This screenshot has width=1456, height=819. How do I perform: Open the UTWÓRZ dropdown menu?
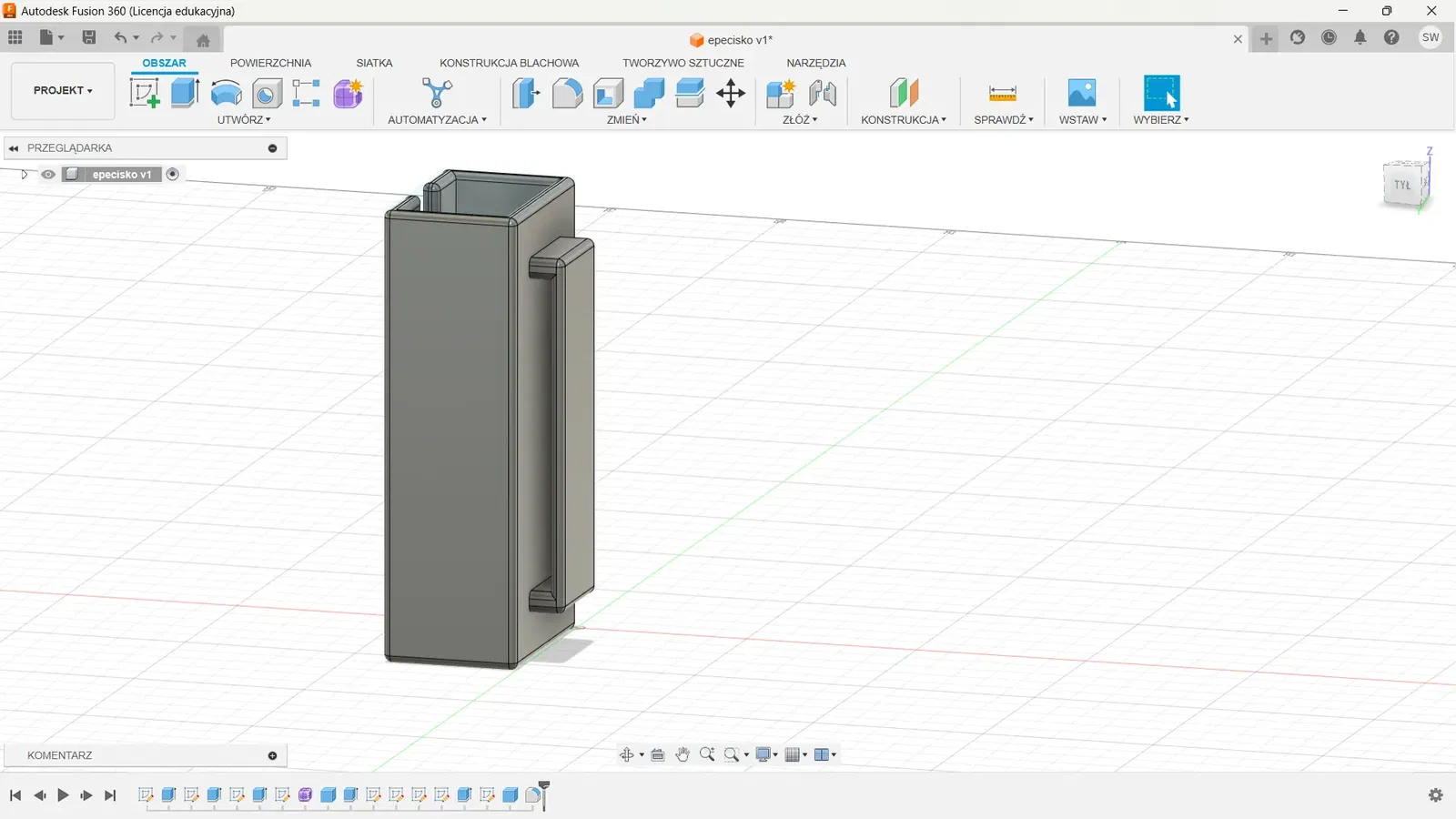point(244,120)
